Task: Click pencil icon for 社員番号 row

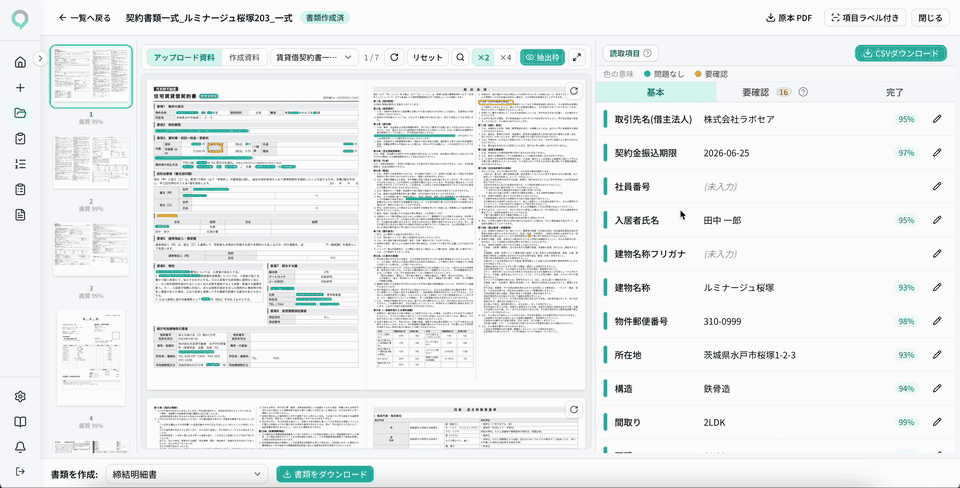Action: click(937, 186)
